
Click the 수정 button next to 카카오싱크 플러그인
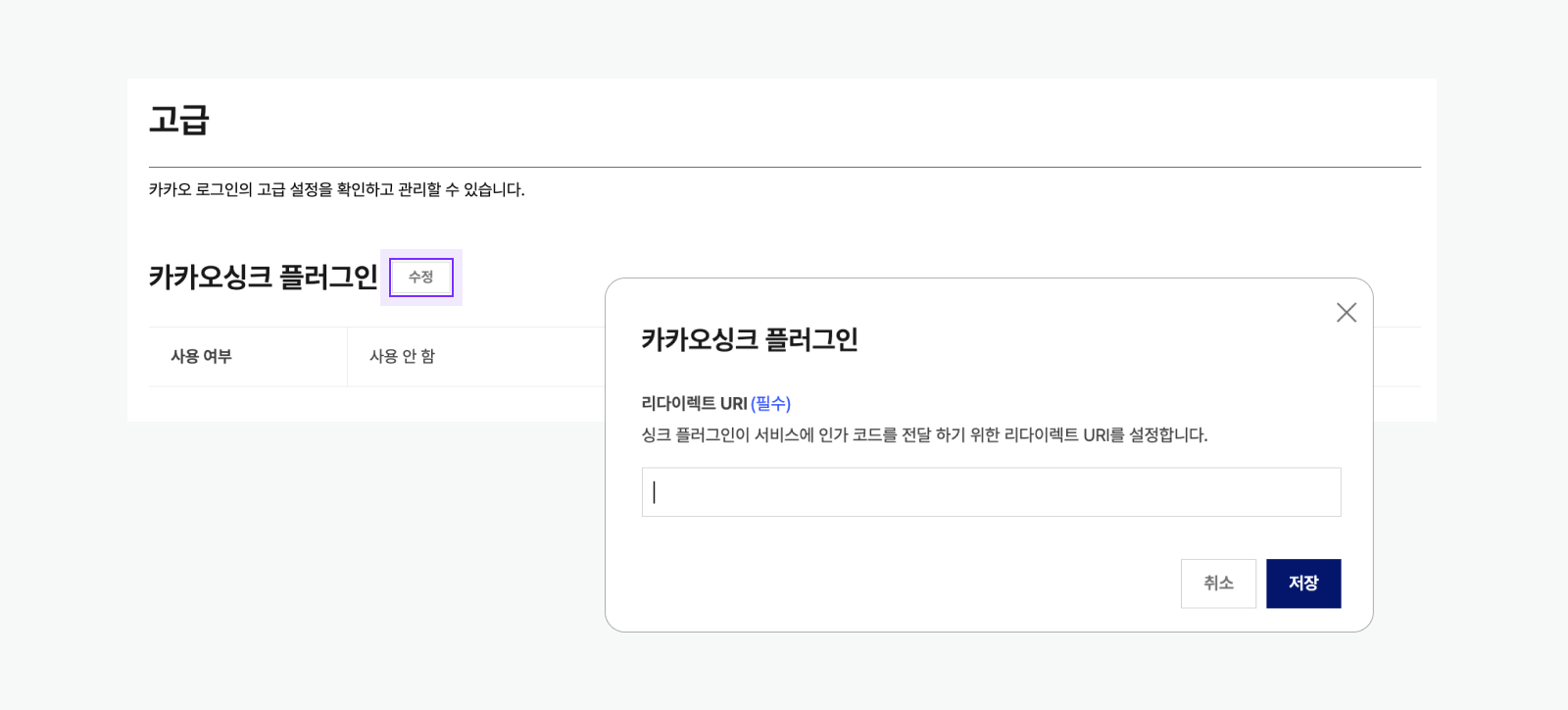click(x=421, y=278)
